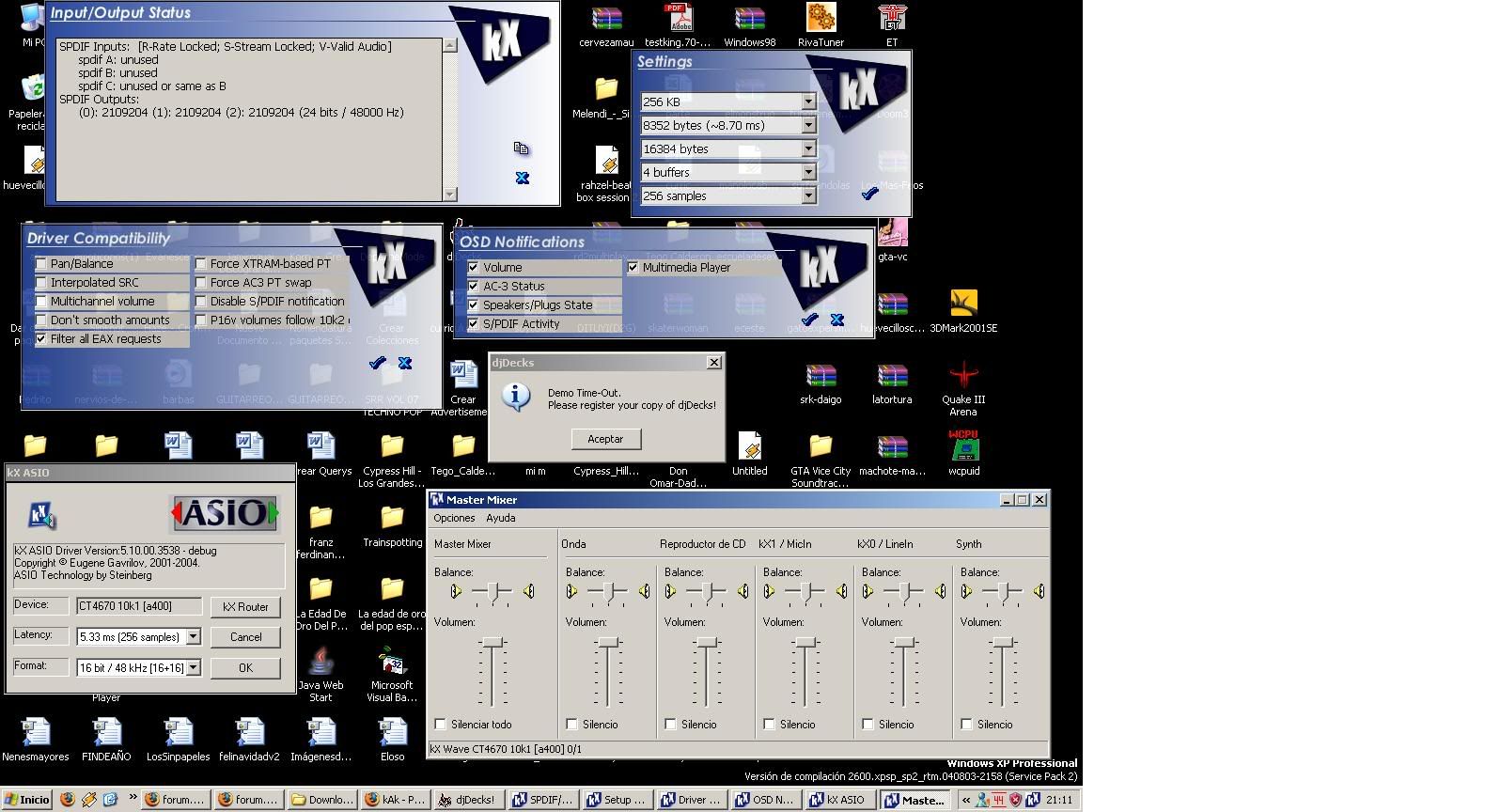Select the cervezamau archive icon
Viewport: 1485px width, 812px height.
606,25
